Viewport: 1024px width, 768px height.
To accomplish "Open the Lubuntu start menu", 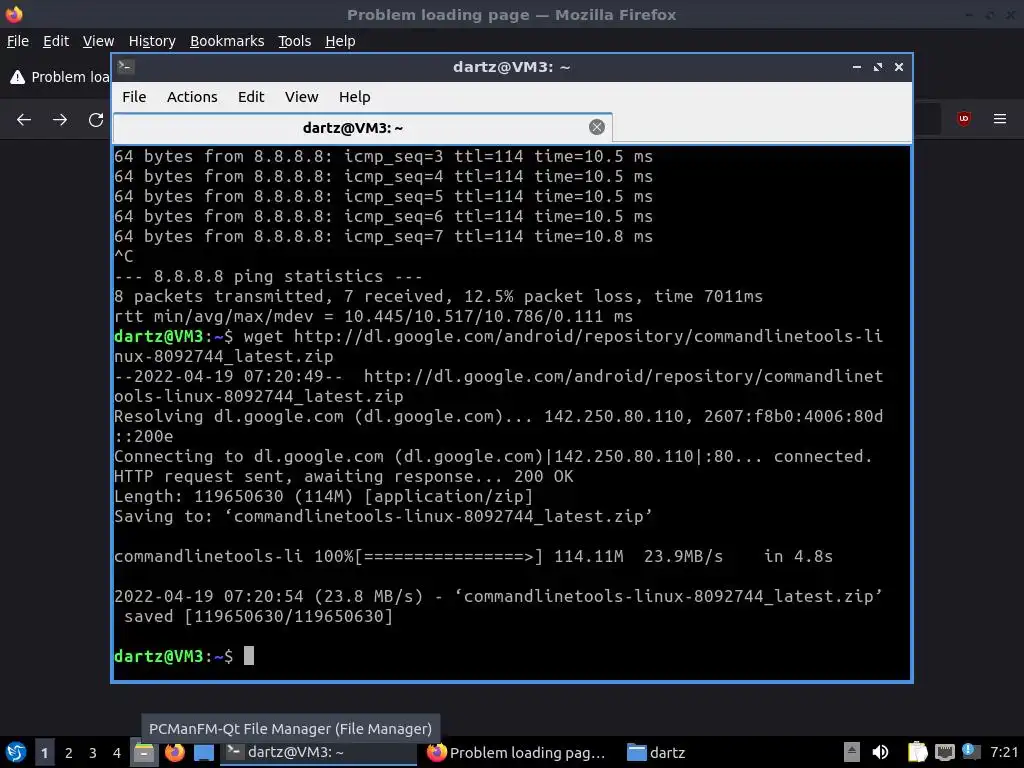I will pos(15,752).
